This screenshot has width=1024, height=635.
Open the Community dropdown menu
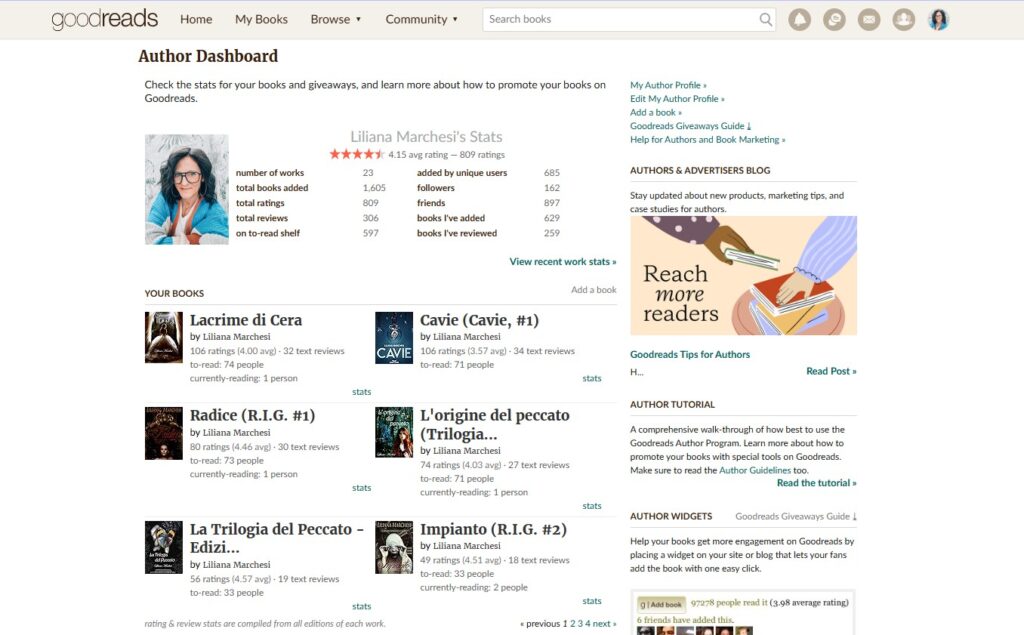(x=421, y=20)
